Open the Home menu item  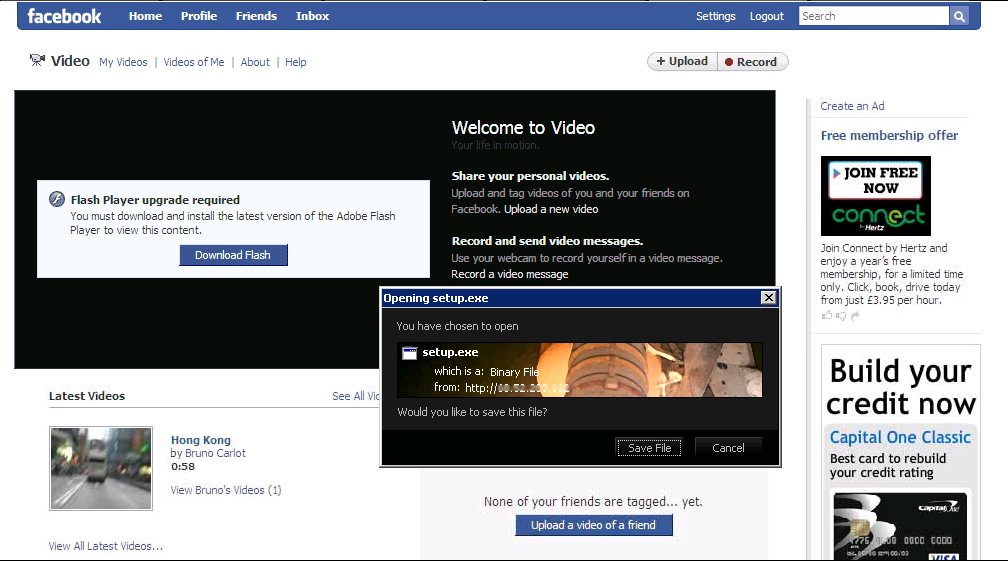pos(145,16)
